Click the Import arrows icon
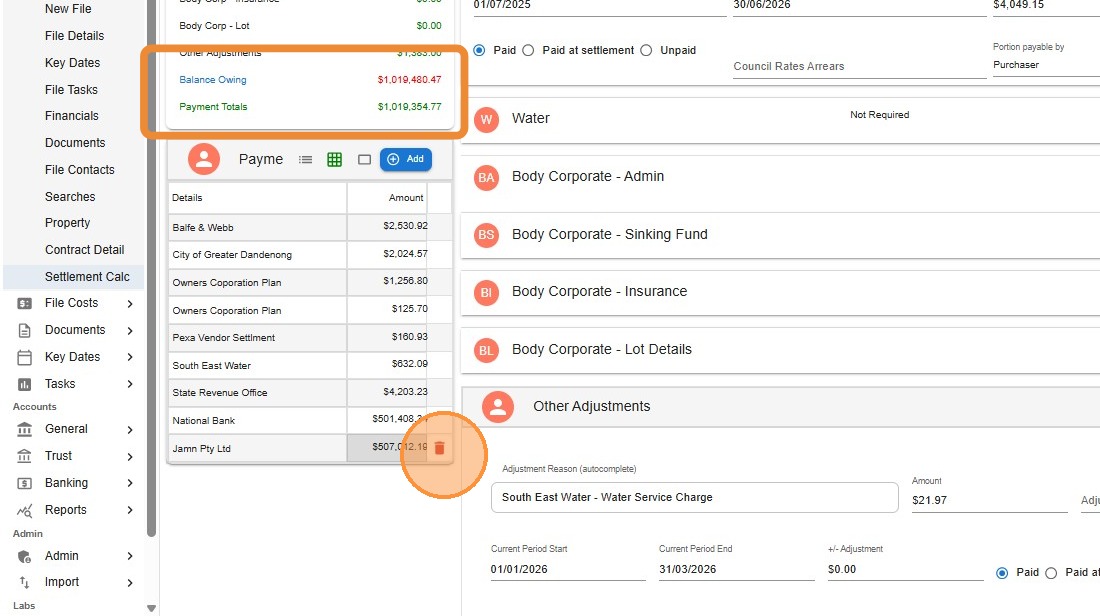Image resolution: width=1100 pixels, height=616 pixels. (25, 582)
